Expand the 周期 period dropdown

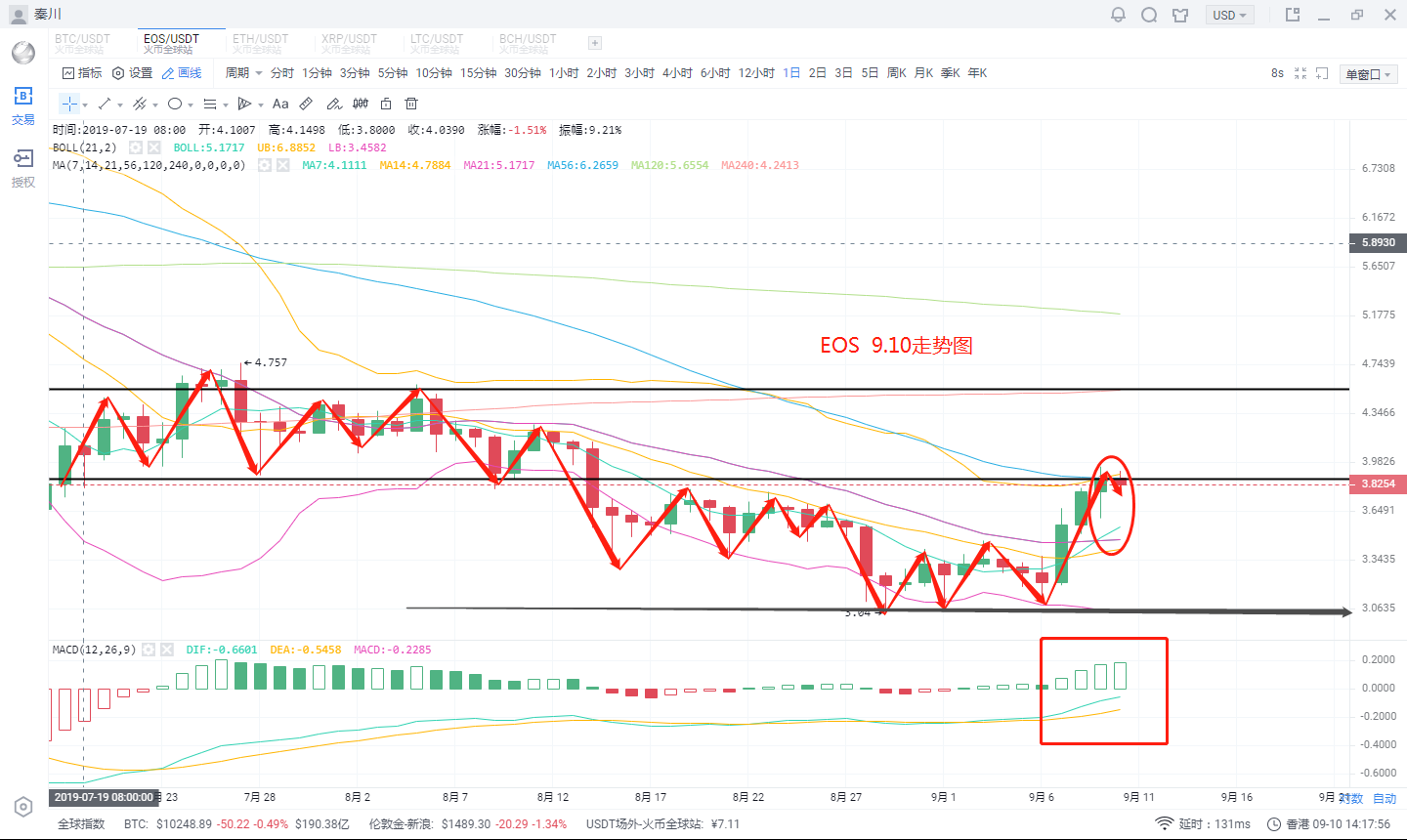(x=243, y=73)
